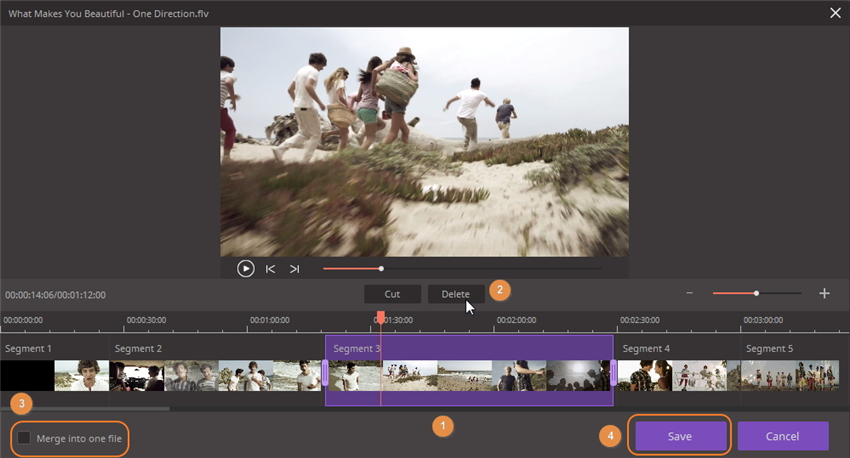Viewport: 850px width, 458px height.
Task: Jump to next frame marker button
Action: tap(294, 269)
